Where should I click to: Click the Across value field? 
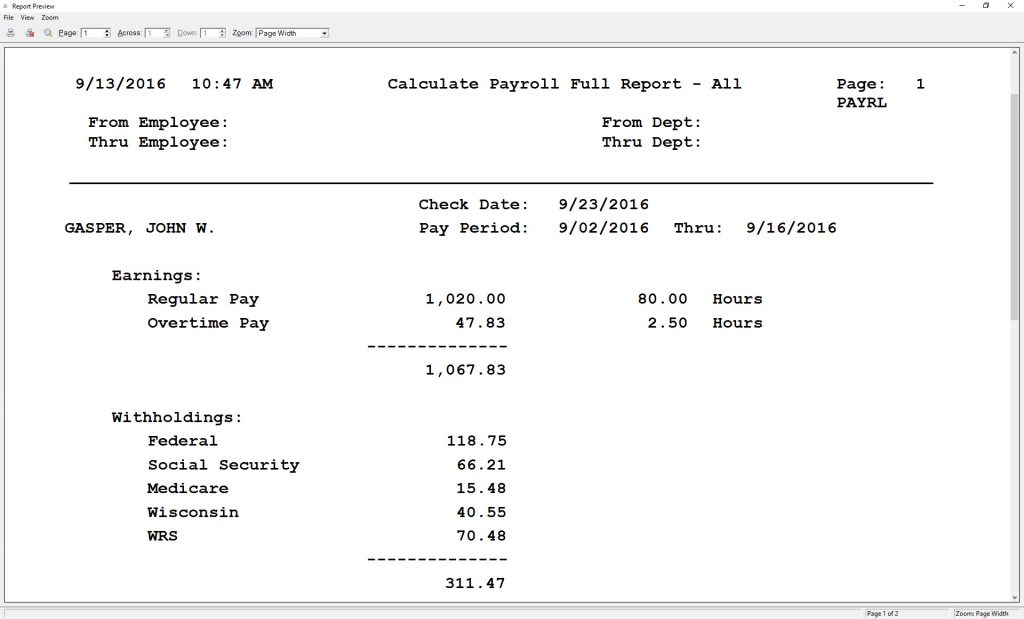pos(155,33)
